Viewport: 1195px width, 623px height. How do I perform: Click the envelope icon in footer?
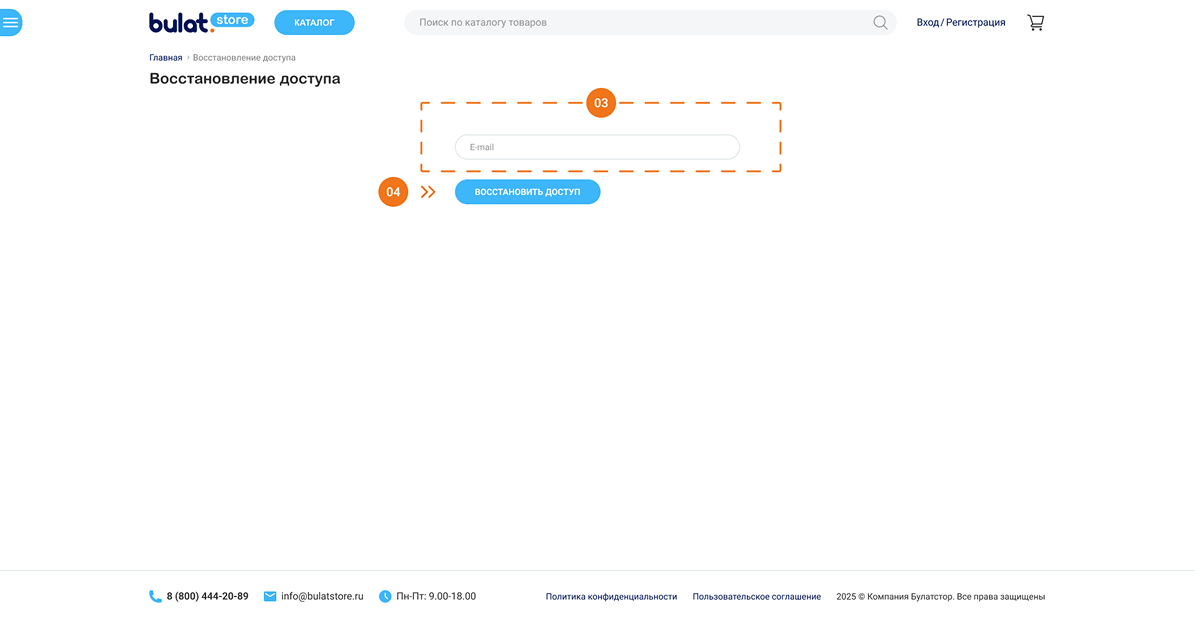(x=270, y=597)
